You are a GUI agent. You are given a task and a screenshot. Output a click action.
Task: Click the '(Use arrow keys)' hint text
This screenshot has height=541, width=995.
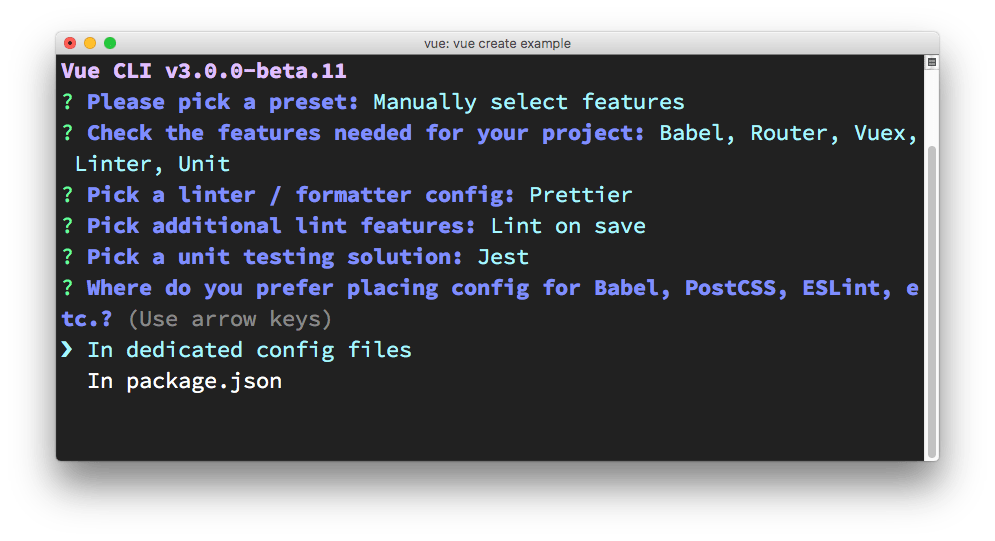[x=230, y=319]
